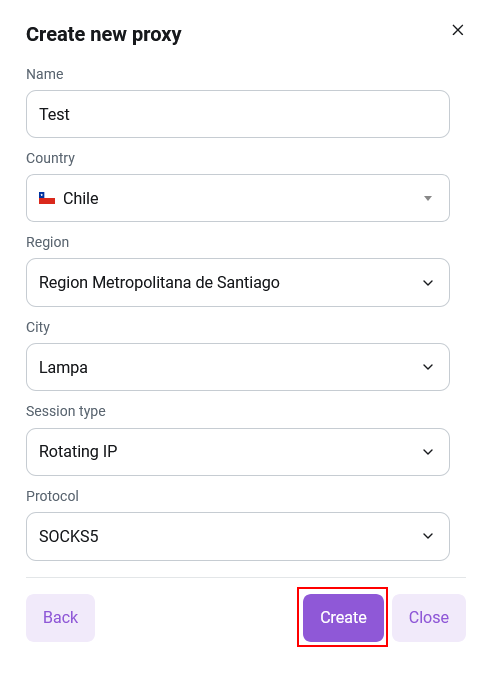495x675 pixels.
Task: Click the Chile flag icon
Action: (47, 198)
